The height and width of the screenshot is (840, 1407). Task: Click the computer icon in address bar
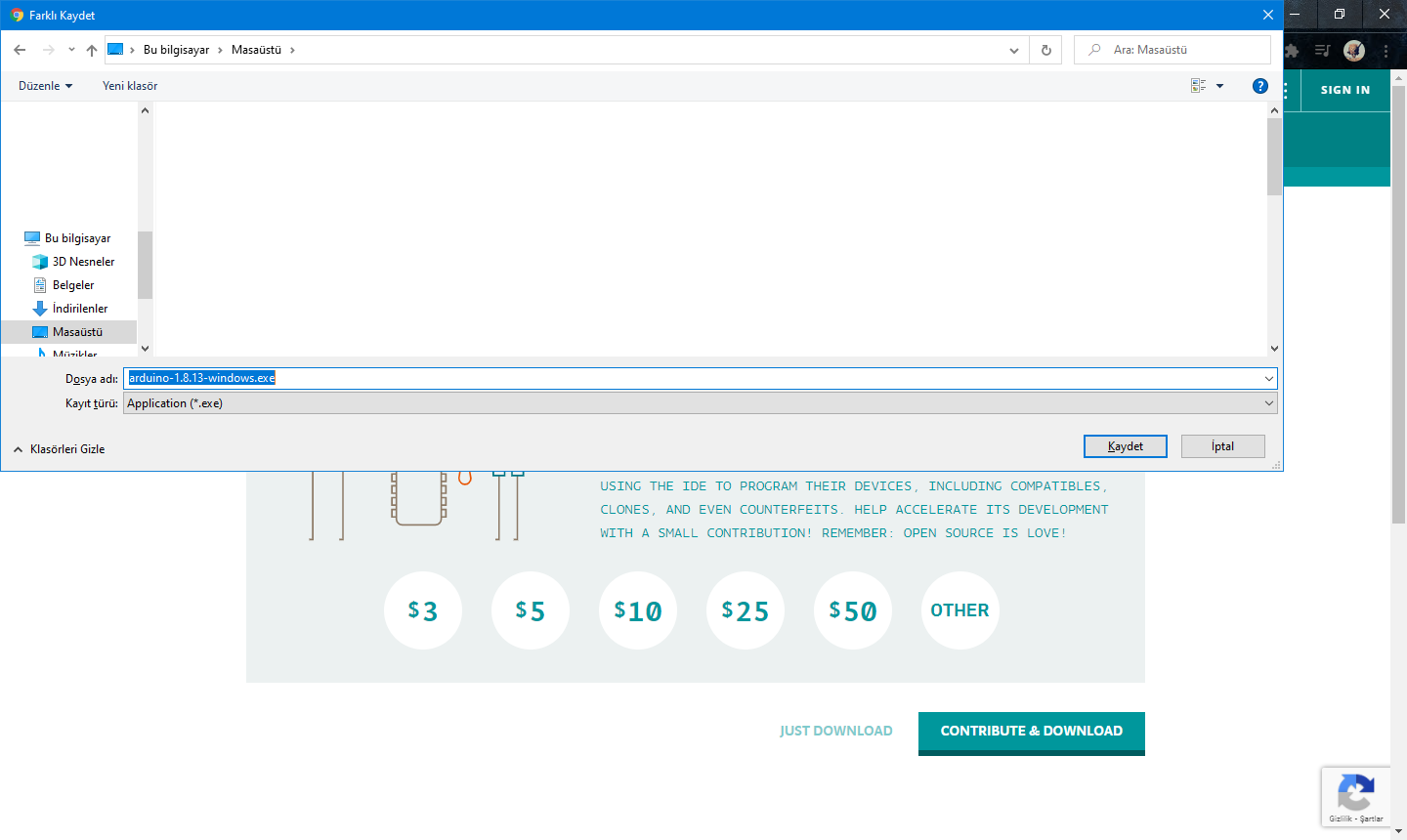pyautogui.click(x=115, y=49)
